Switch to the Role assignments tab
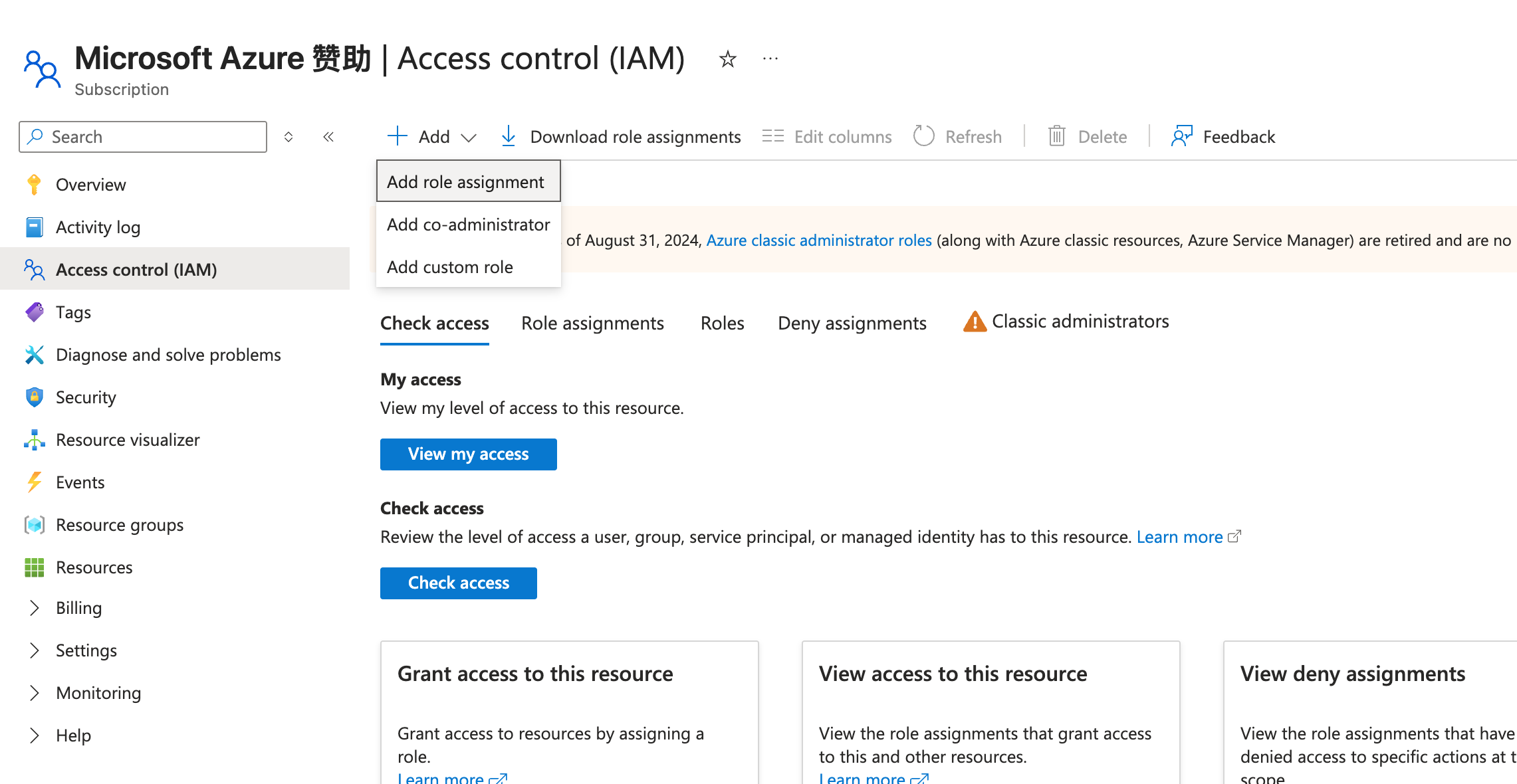The image size is (1517, 784). pyautogui.click(x=592, y=324)
